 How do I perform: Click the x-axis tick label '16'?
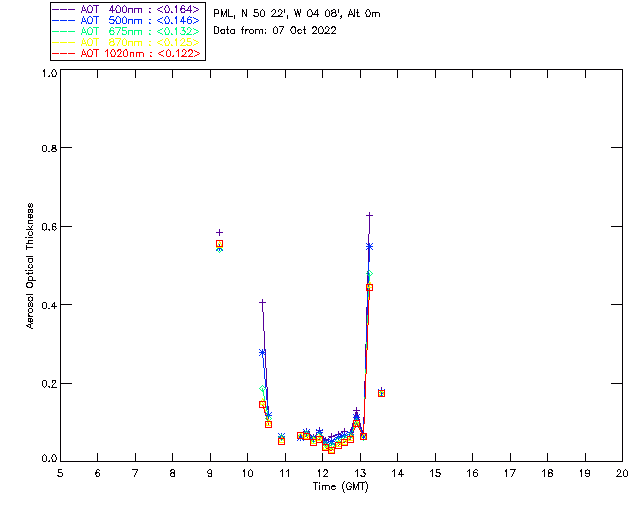[x=472, y=473]
